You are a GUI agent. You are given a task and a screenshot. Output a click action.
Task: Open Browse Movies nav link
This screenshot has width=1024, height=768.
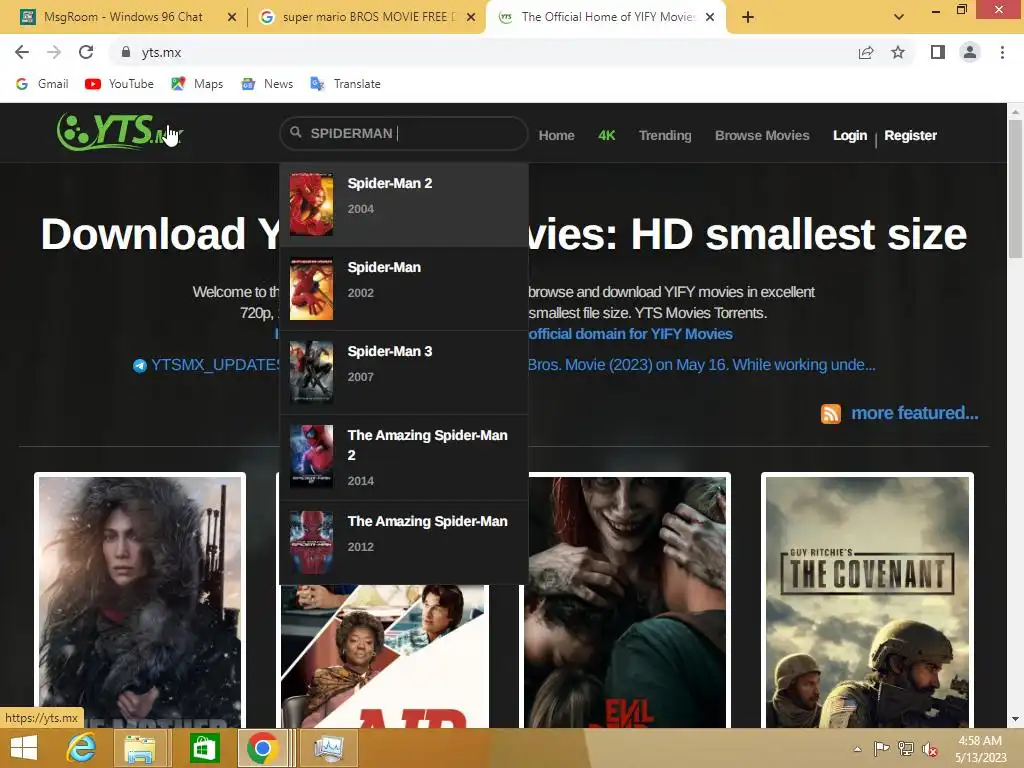762,135
